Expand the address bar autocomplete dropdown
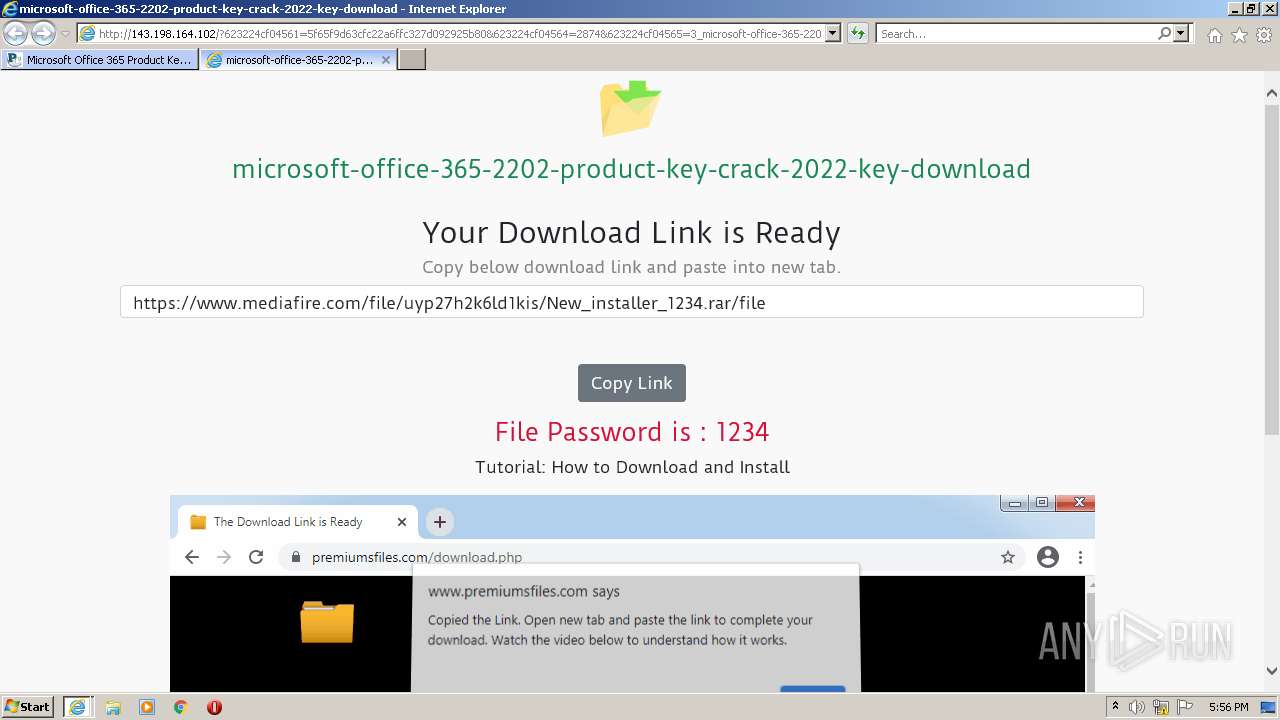This screenshot has width=1280, height=720. pyautogui.click(x=833, y=34)
